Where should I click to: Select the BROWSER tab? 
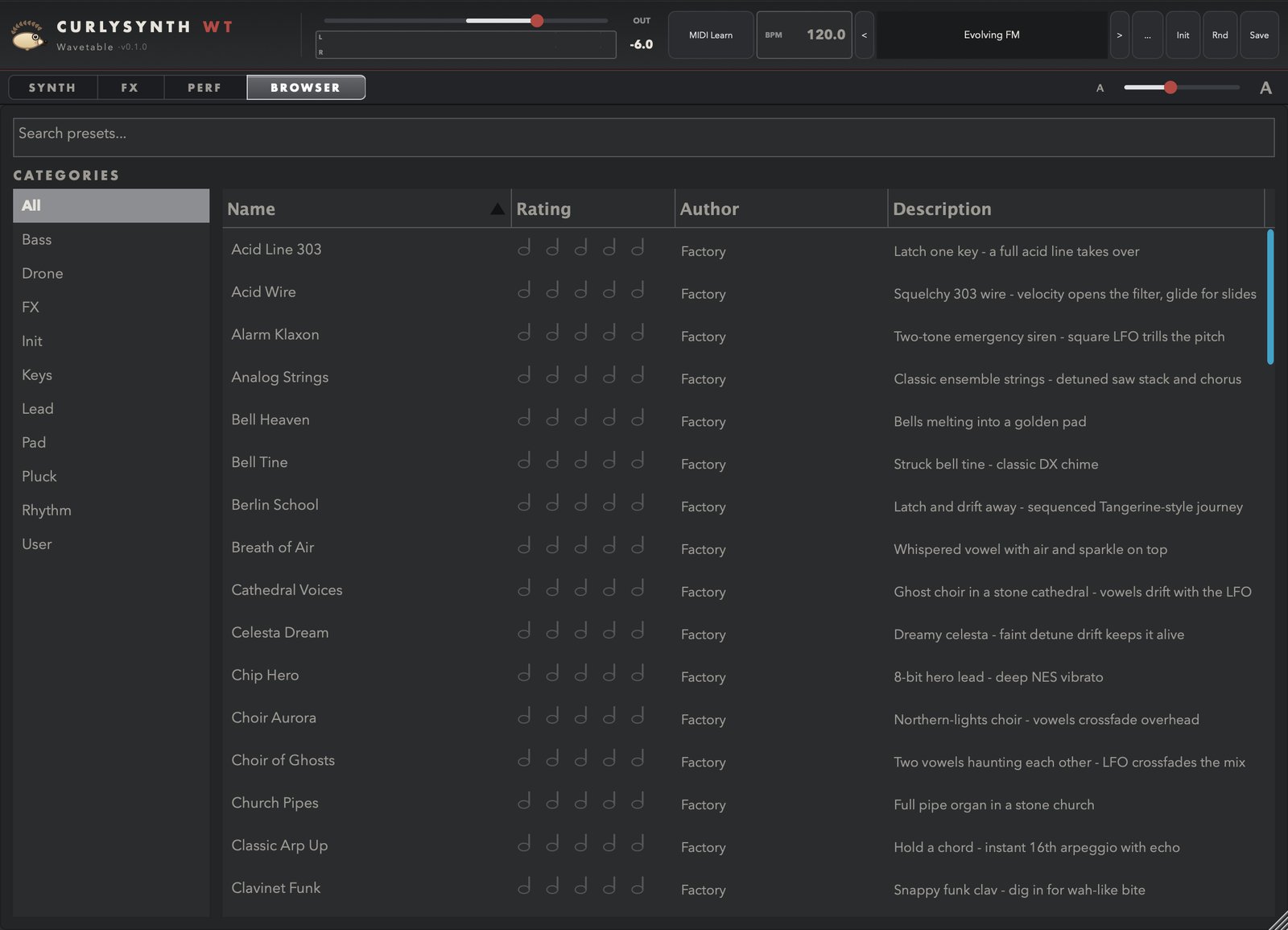pyautogui.click(x=306, y=87)
